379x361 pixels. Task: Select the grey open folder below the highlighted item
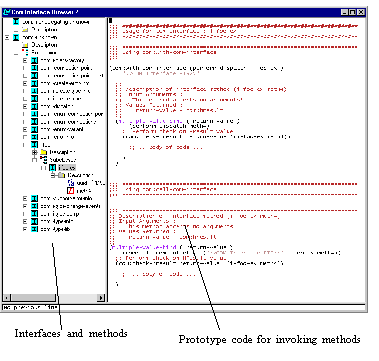click(x=62, y=175)
